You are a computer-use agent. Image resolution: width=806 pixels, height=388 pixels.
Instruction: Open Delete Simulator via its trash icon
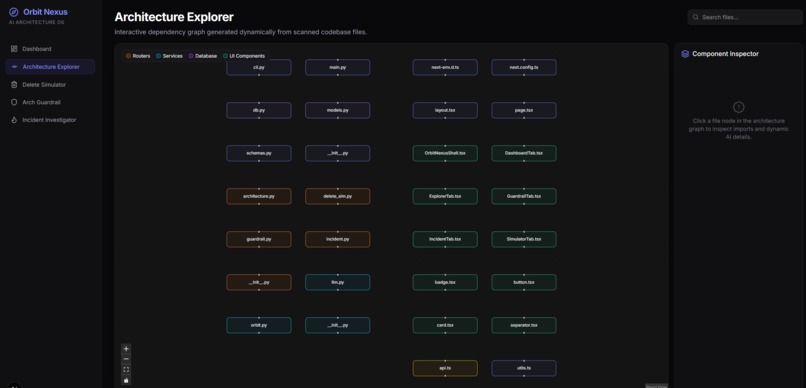tap(14, 84)
